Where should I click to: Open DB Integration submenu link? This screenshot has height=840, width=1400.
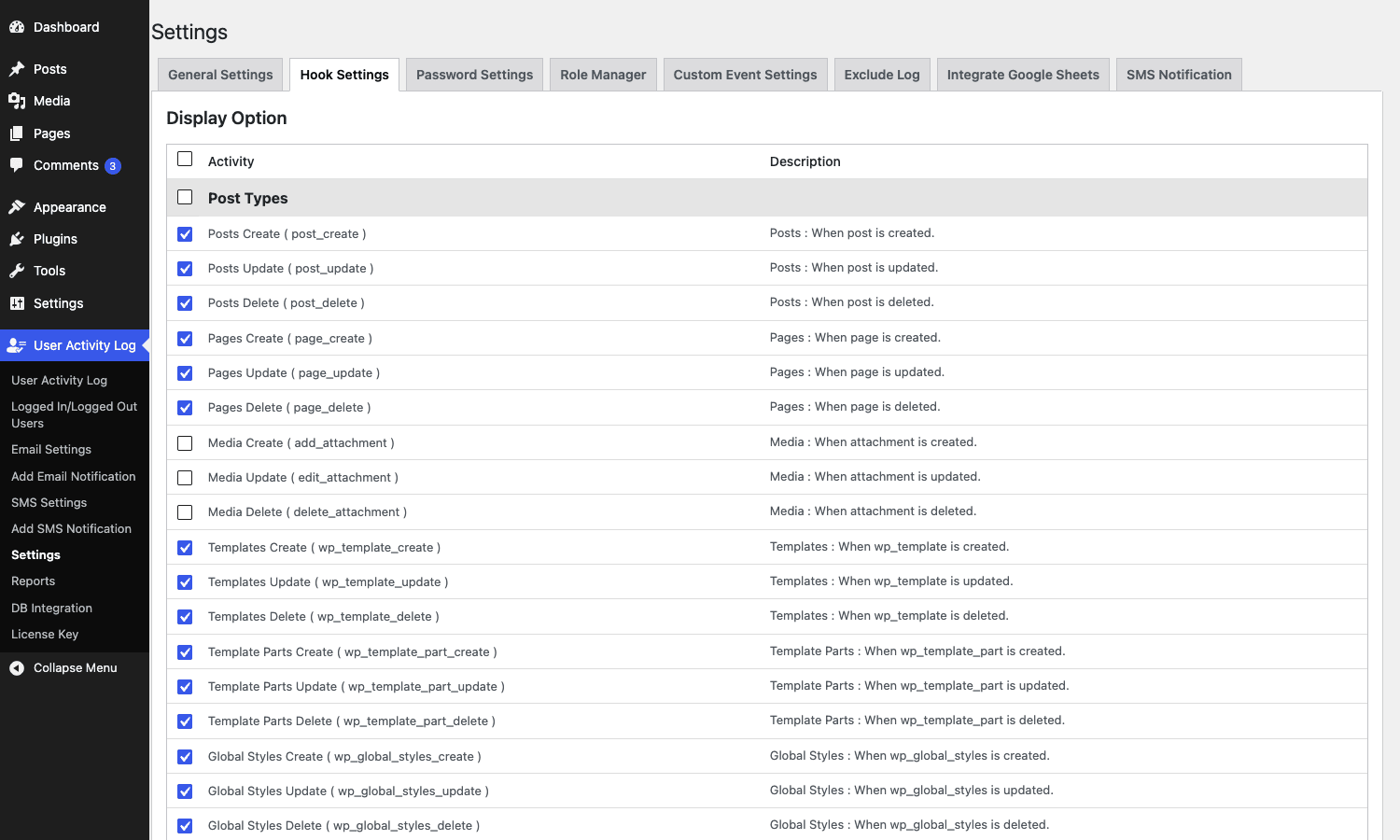pyautogui.click(x=51, y=608)
